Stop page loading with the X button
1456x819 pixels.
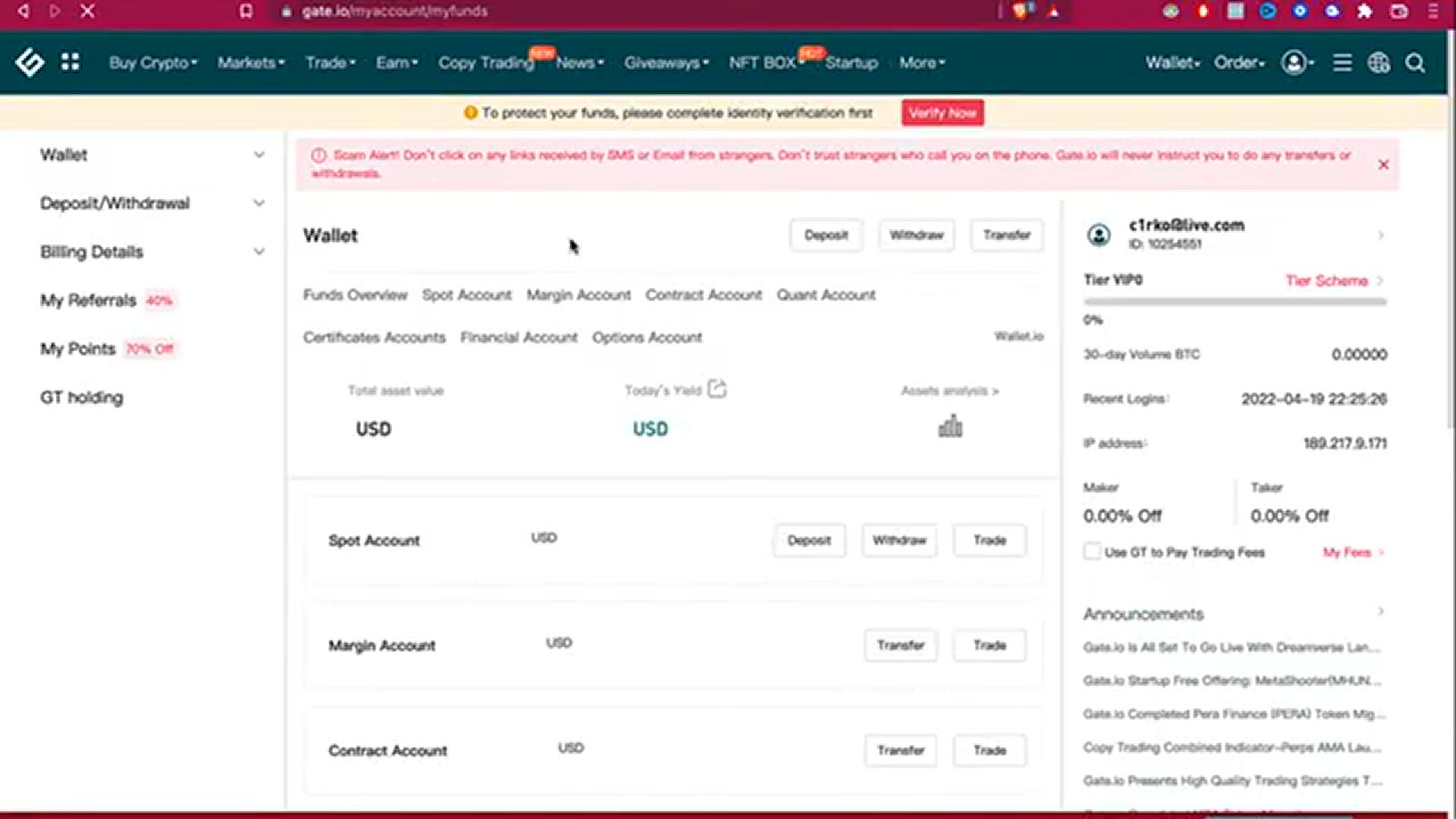tap(87, 11)
